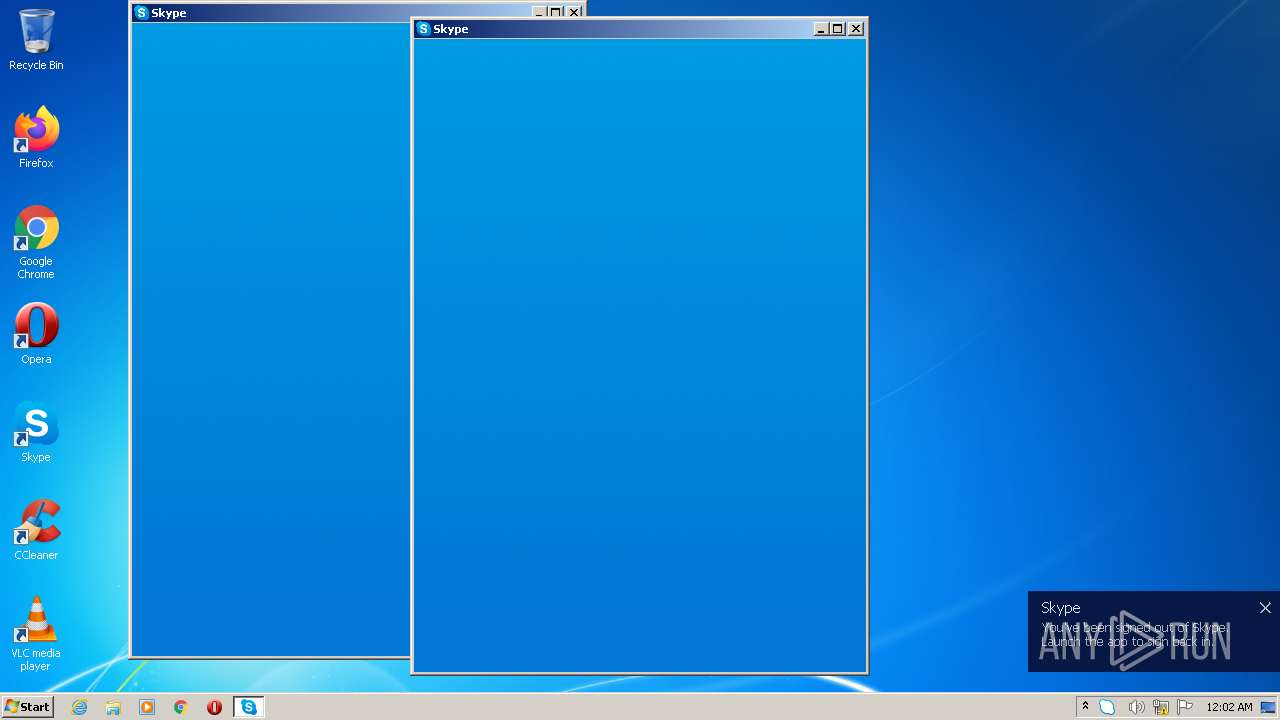Activate the Skype taskbar button
Image resolution: width=1280 pixels, height=720 pixels.
[x=248, y=707]
